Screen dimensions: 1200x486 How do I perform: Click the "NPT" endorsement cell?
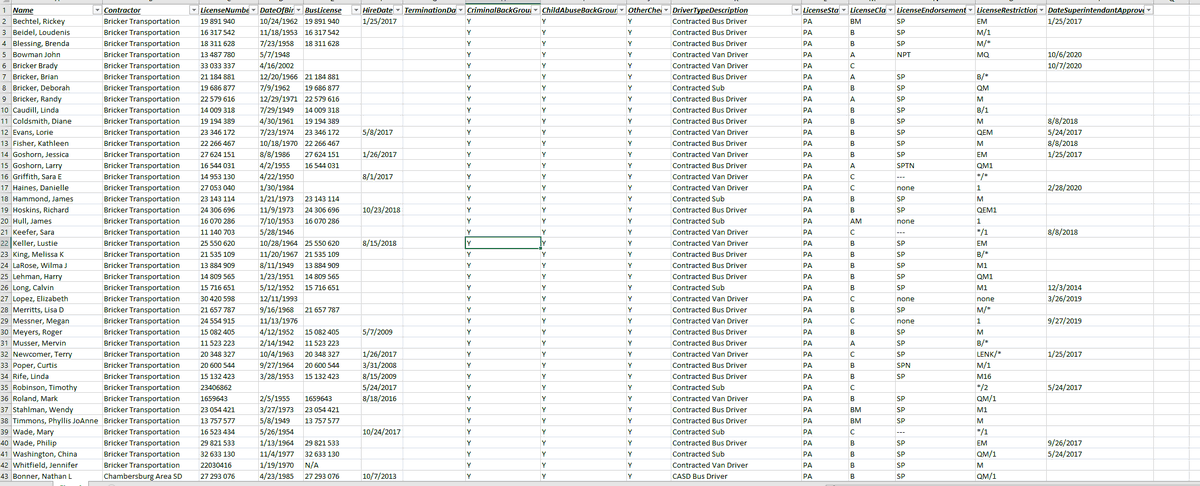click(x=934, y=54)
